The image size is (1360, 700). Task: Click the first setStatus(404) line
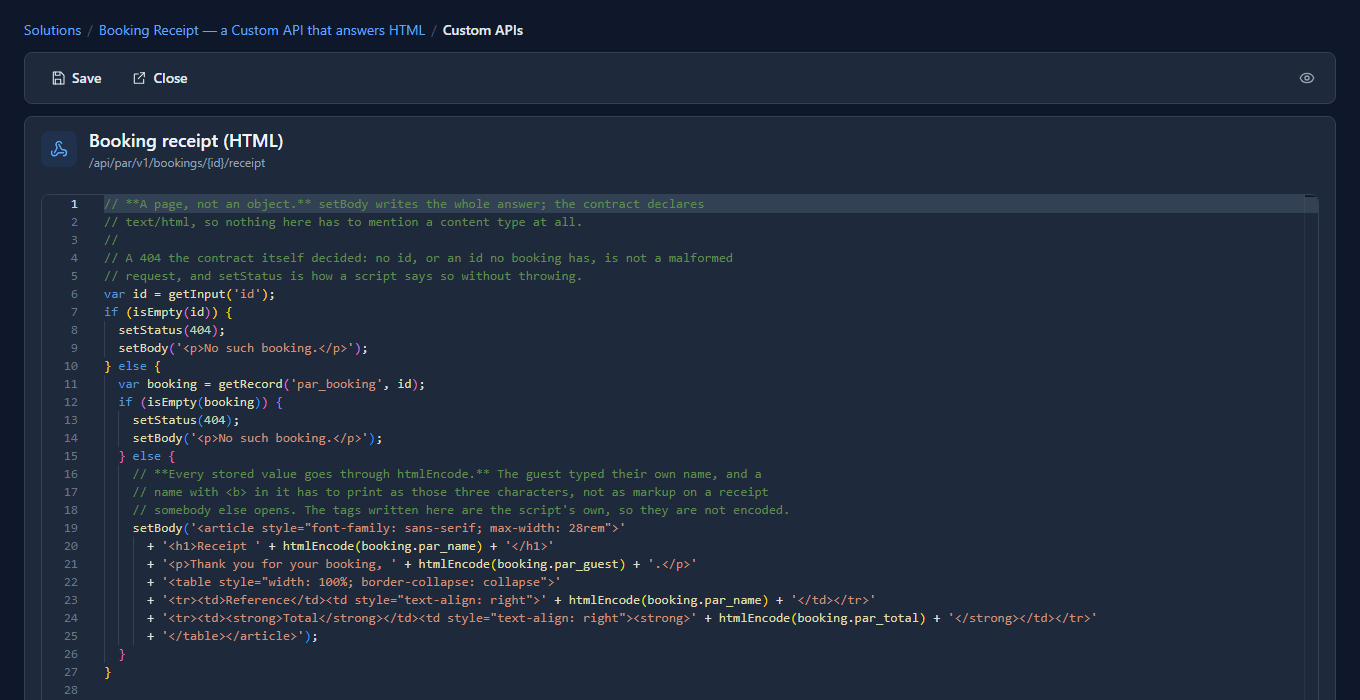click(x=172, y=330)
